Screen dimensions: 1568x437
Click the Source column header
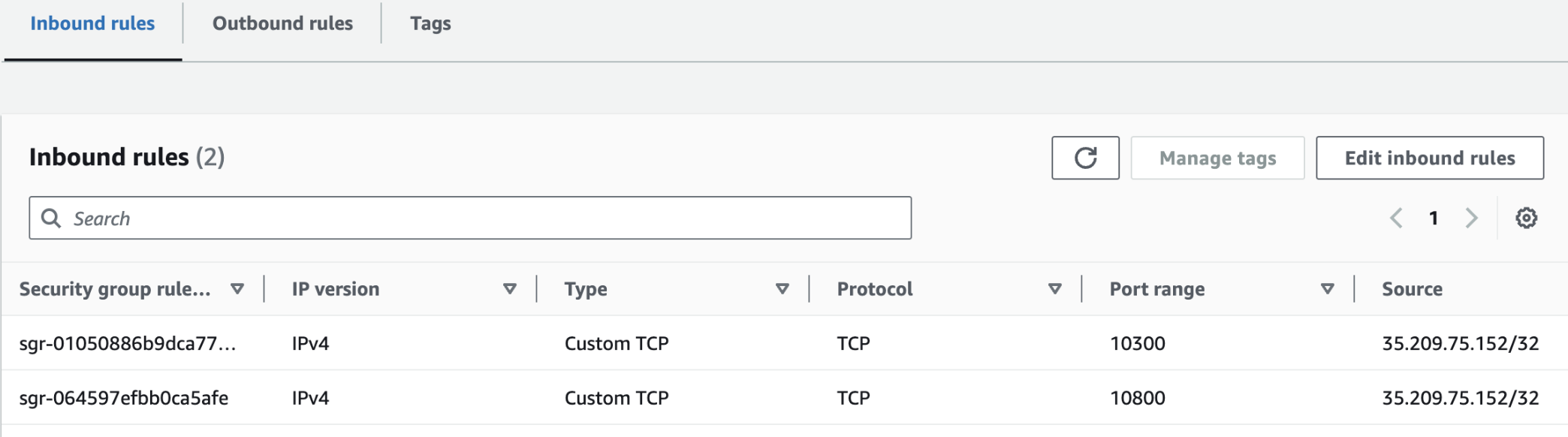pyautogui.click(x=1412, y=289)
